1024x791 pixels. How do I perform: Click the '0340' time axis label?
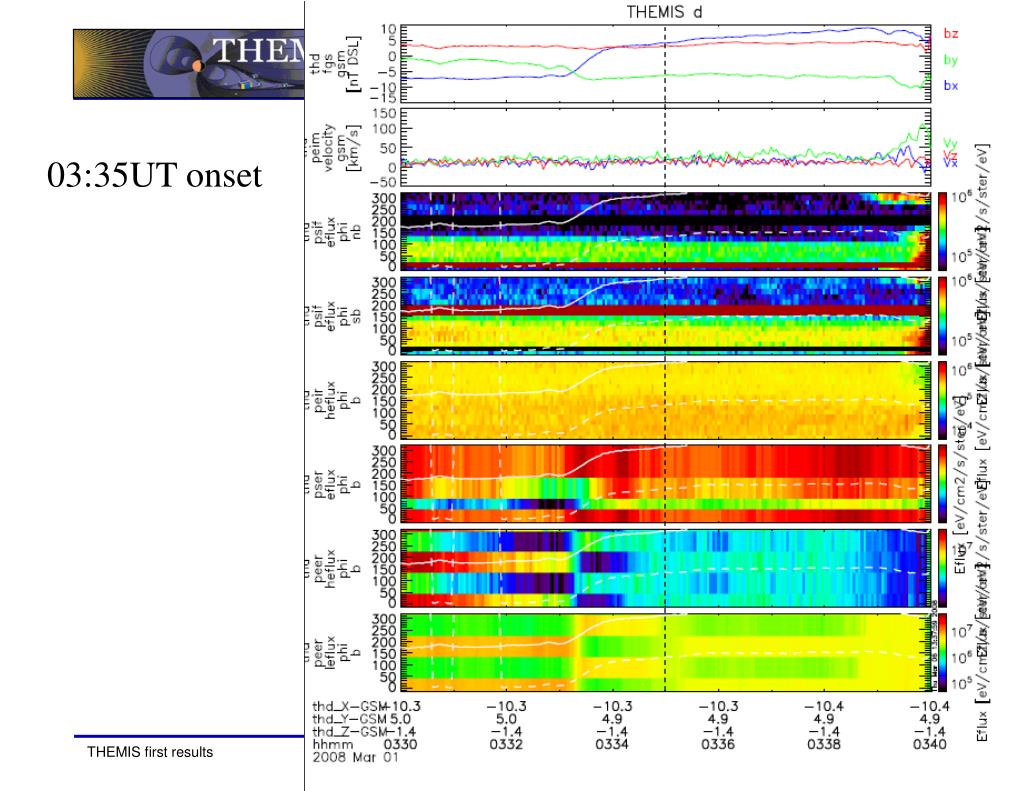[929, 744]
